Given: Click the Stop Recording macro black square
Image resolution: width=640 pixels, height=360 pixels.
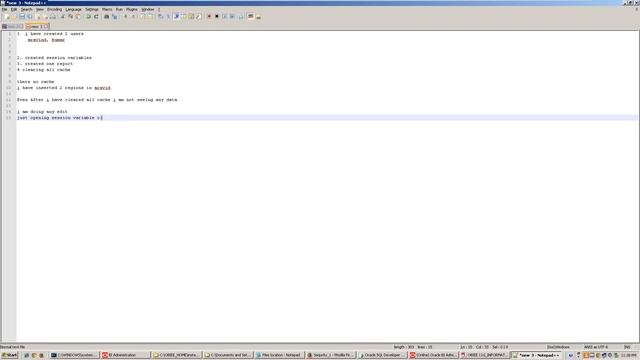Looking at the screenshot, I should (217, 16).
